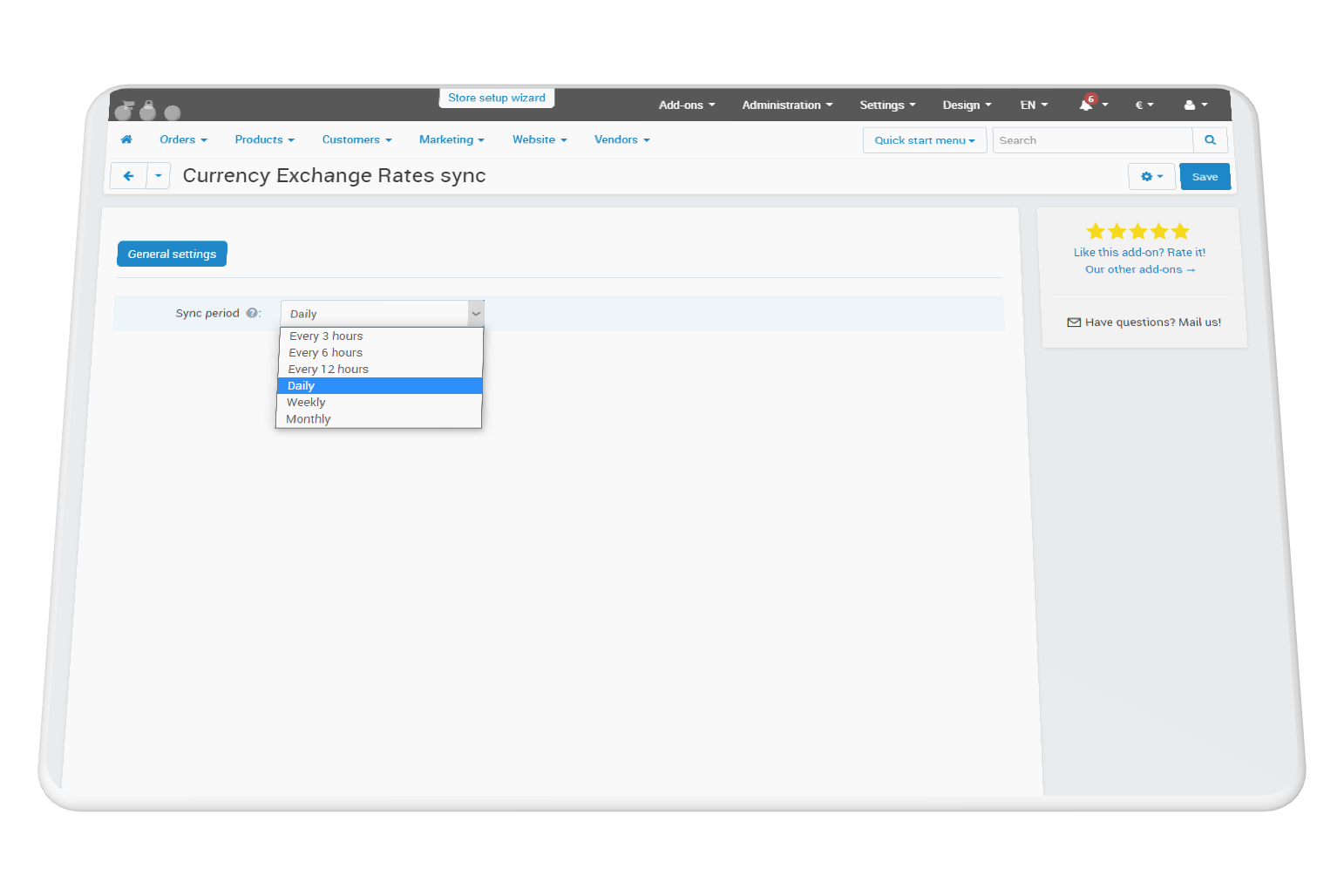Click the search magnifier button

click(1210, 140)
